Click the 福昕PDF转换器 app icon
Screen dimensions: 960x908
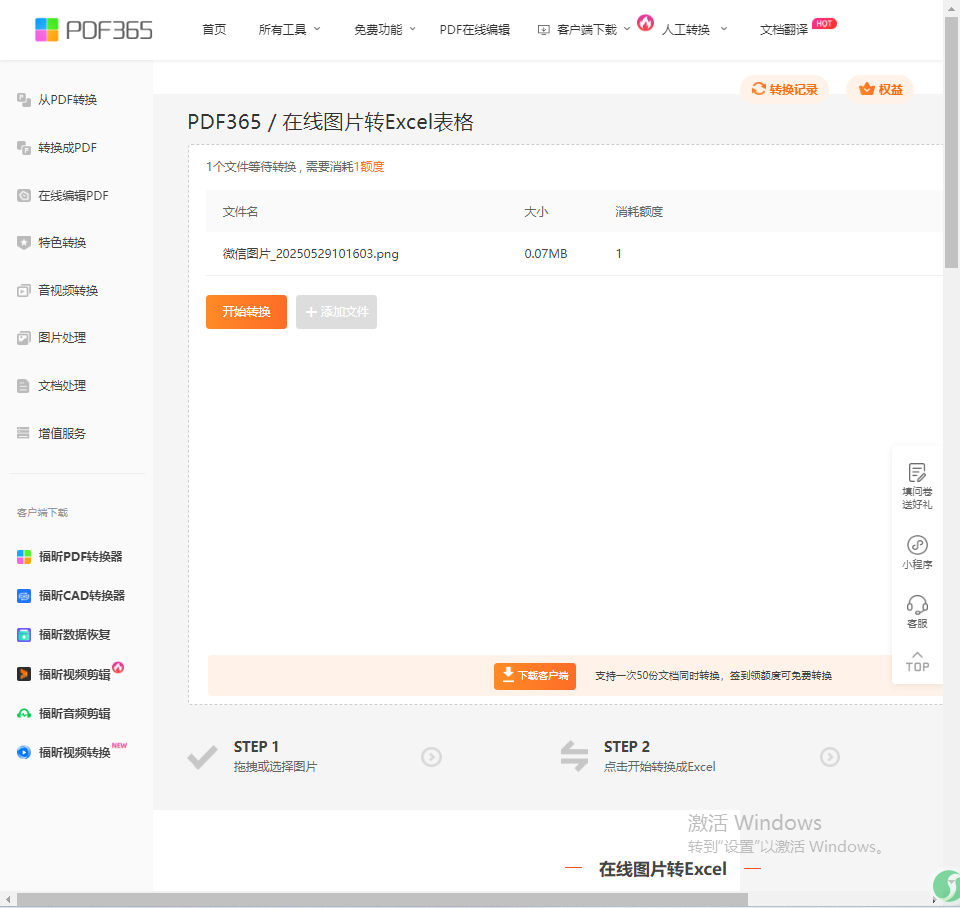24,557
